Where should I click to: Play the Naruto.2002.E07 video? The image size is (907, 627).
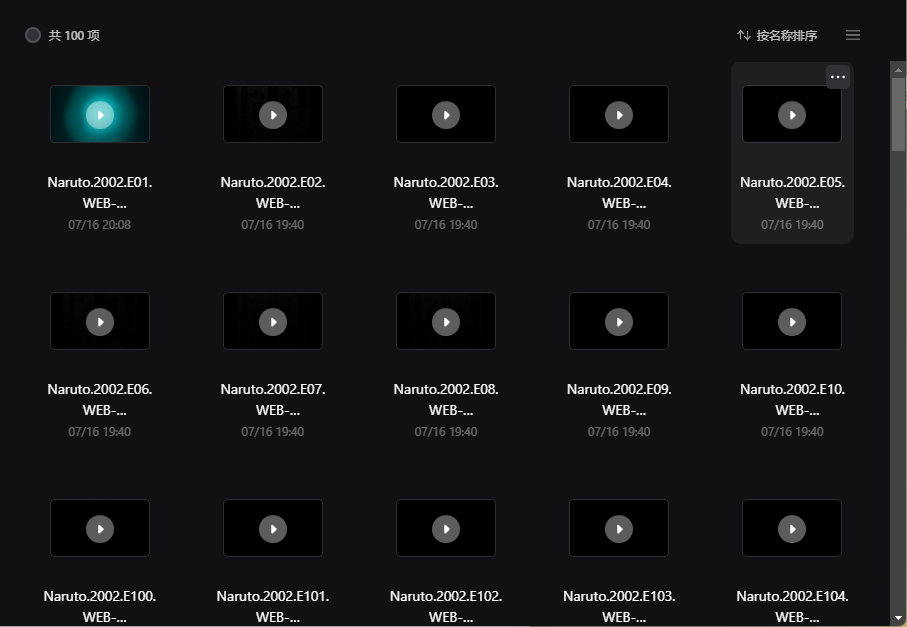pyautogui.click(x=273, y=322)
